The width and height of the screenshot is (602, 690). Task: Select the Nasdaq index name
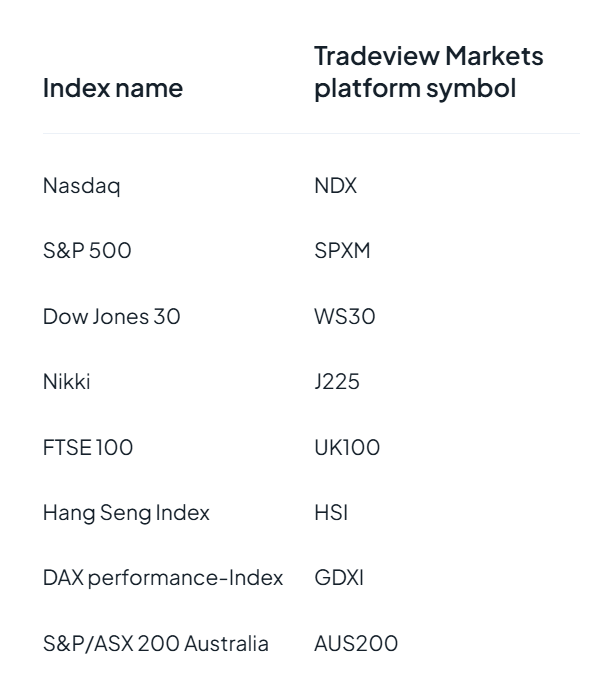click(x=81, y=185)
